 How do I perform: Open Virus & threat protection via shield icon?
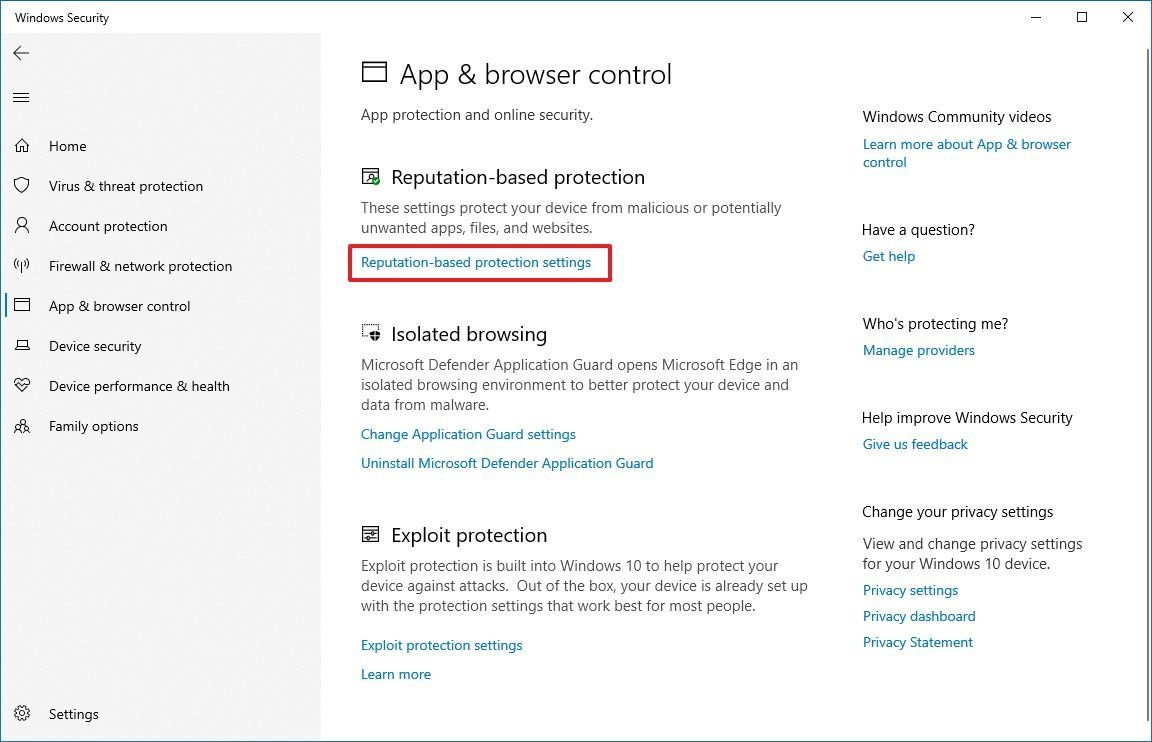[x=22, y=185]
